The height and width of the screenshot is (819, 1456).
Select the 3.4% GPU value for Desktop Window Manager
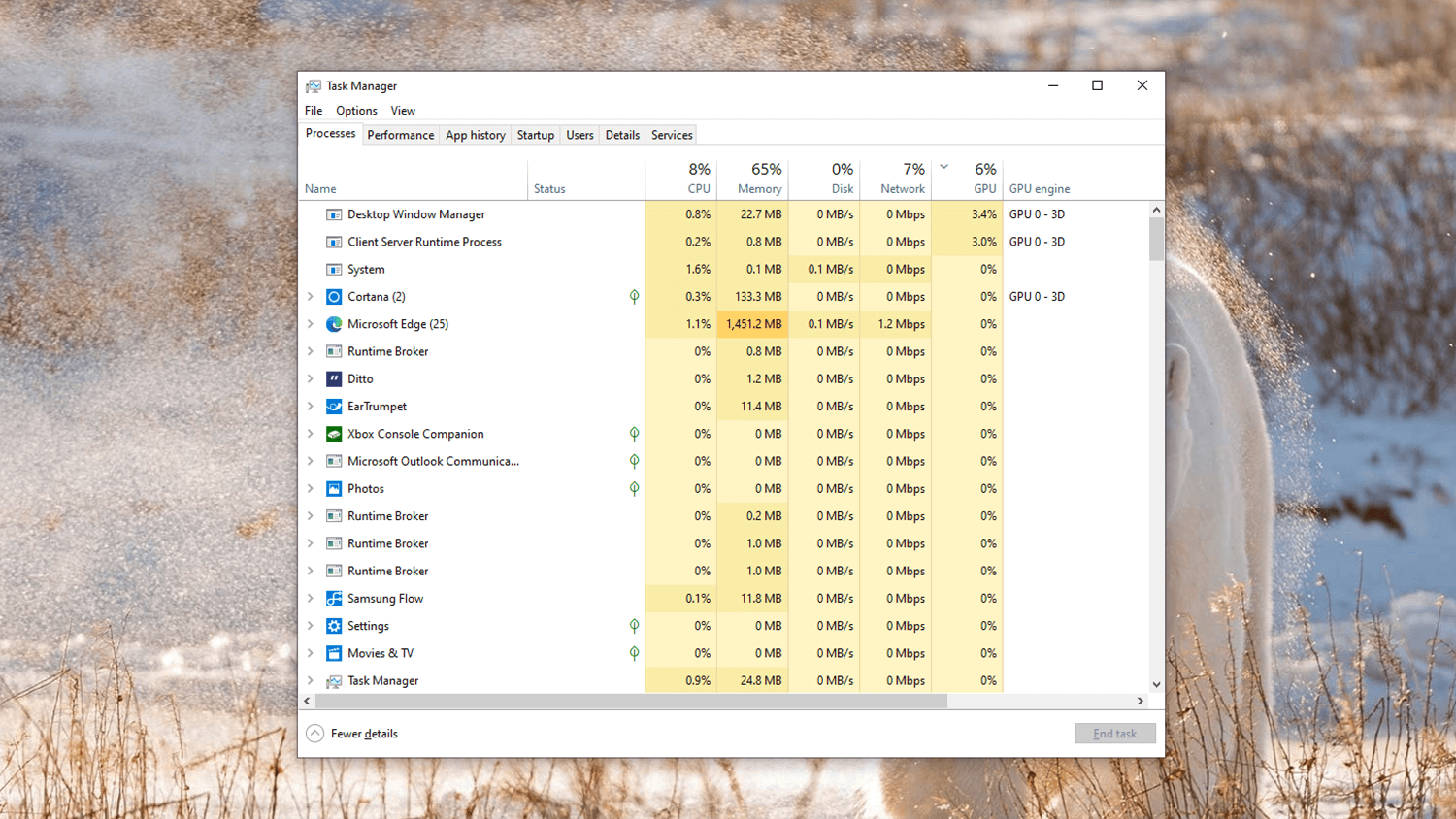968,214
